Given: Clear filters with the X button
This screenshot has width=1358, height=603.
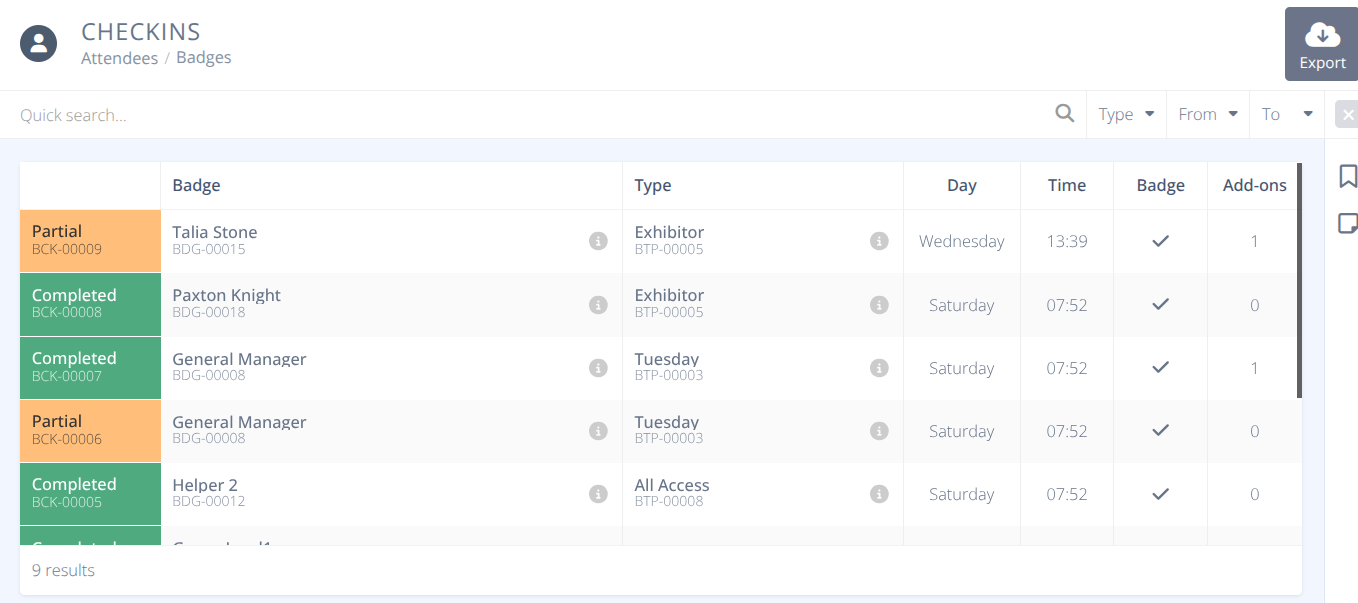Looking at the screenshot, I should [1350, 113].
